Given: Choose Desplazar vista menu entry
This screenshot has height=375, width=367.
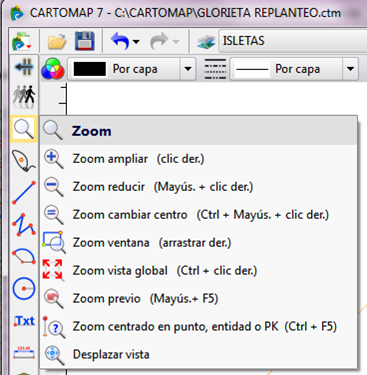Looking at the screenshot, I should [199, 354].
